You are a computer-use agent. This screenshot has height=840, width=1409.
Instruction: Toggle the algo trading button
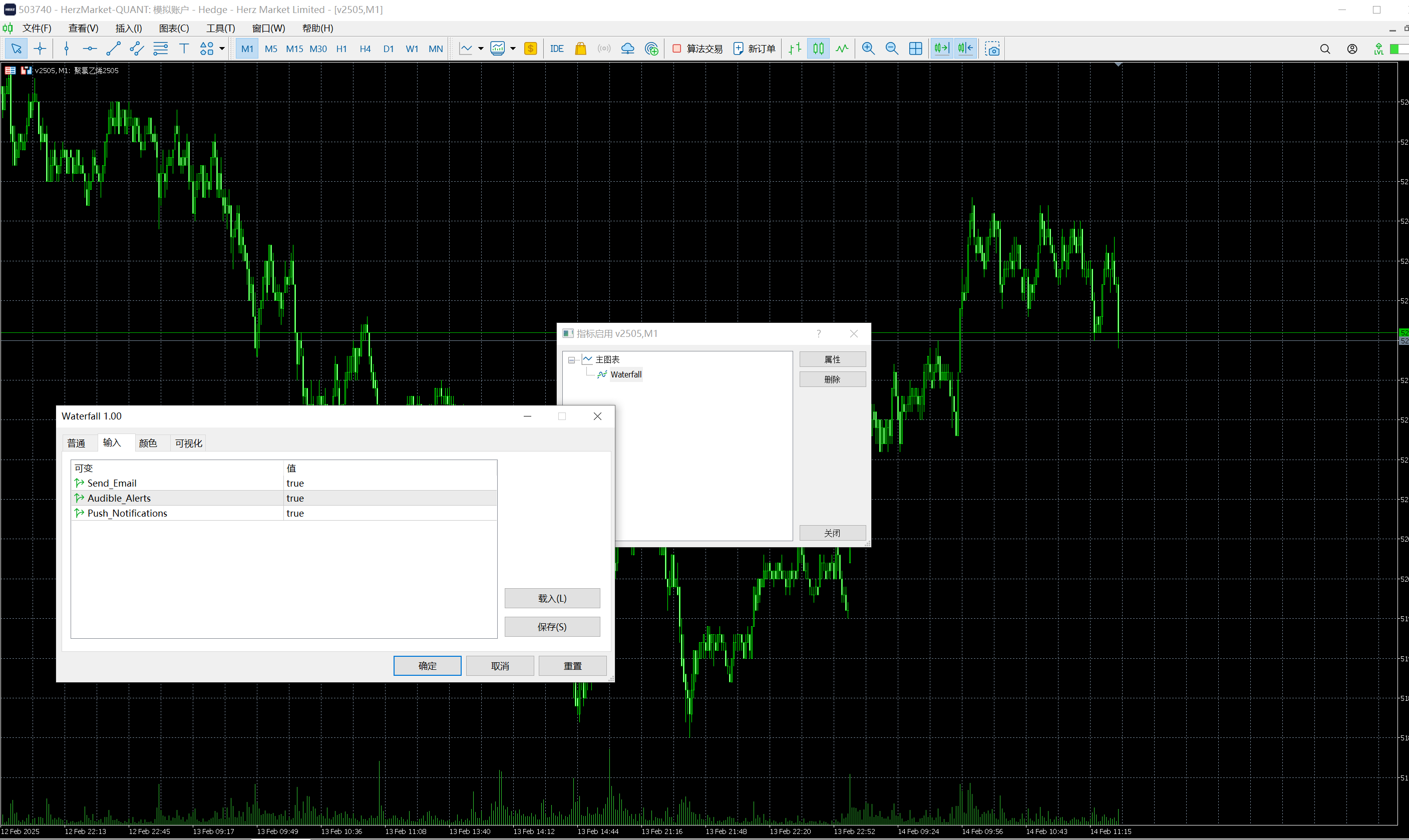pyautogui.click(x=697, y=49)
